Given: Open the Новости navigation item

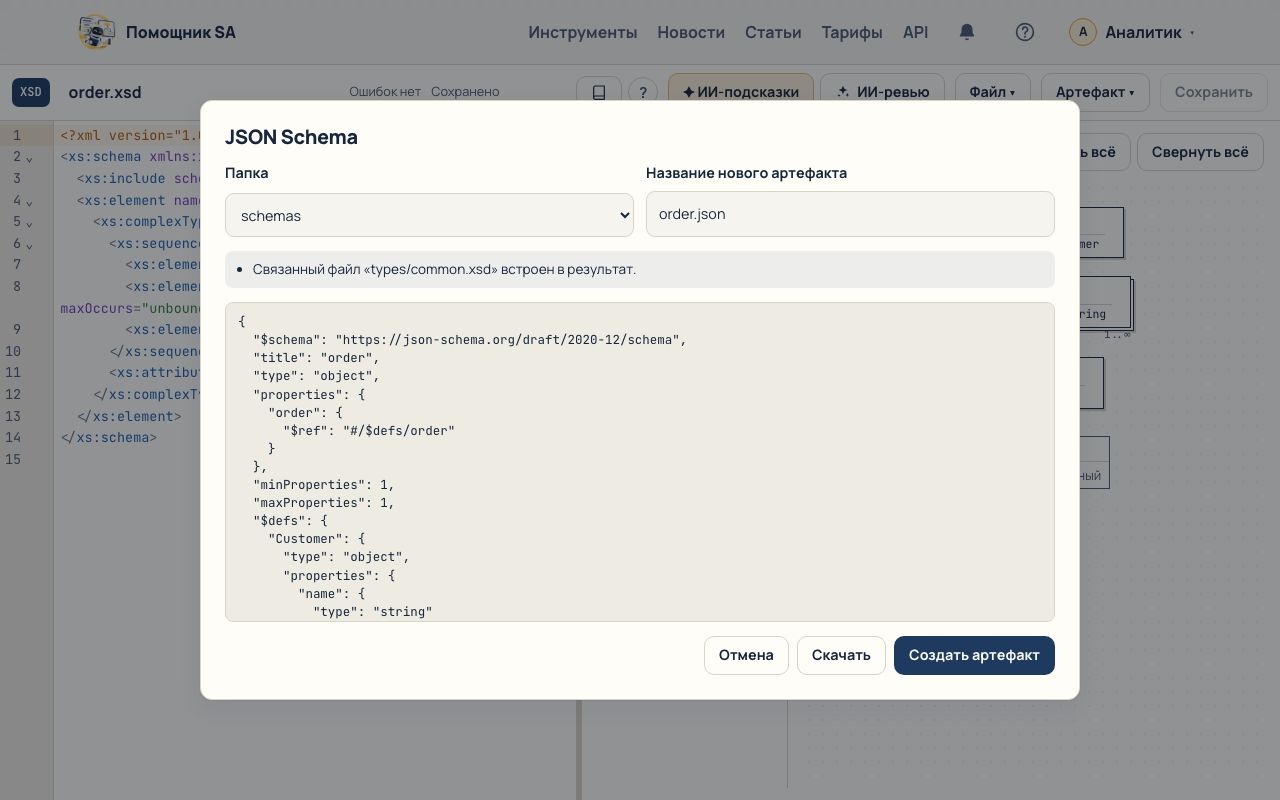Looking at the screenshot, I should pos(691,32).
